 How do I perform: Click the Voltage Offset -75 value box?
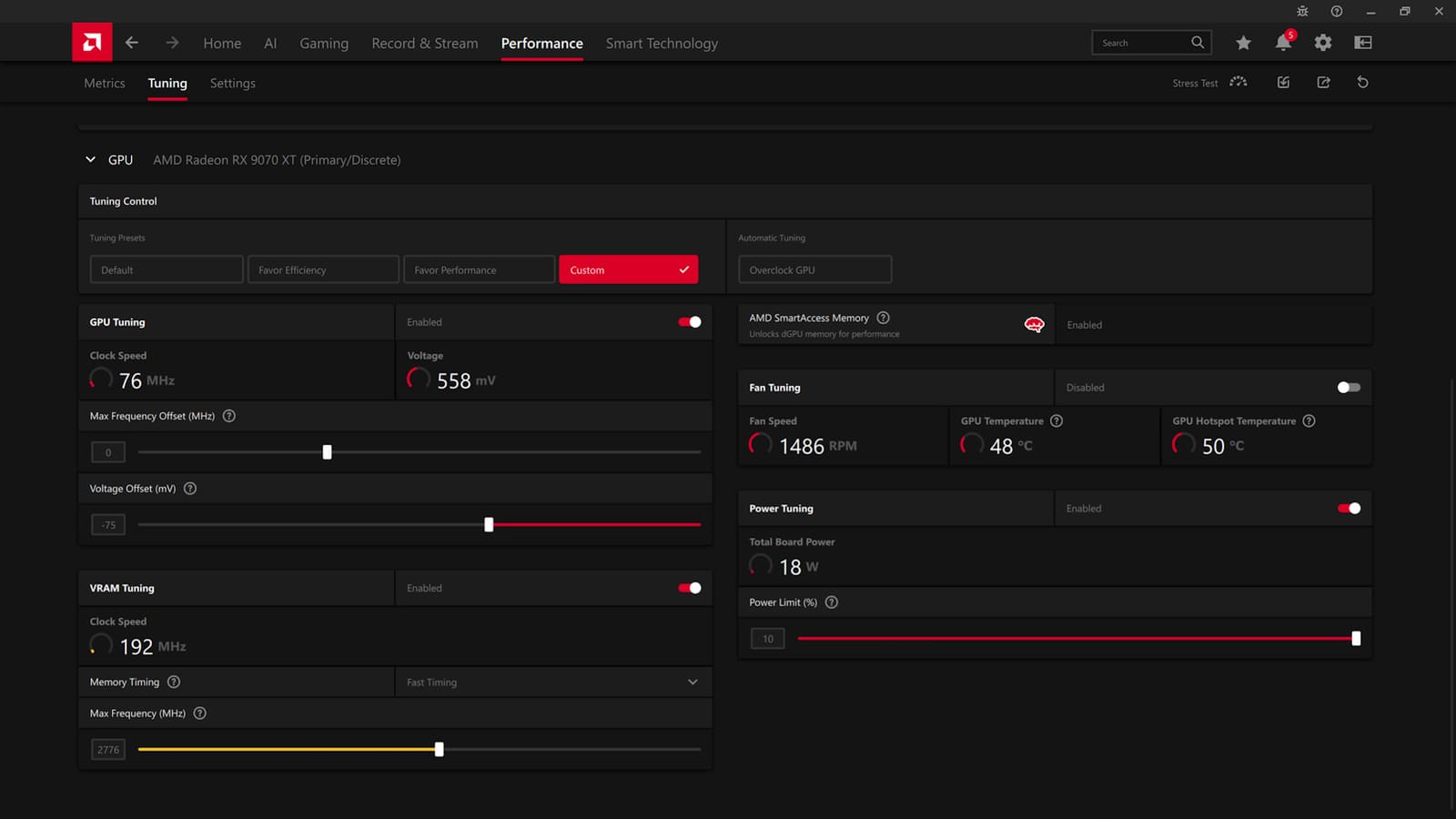108,525
